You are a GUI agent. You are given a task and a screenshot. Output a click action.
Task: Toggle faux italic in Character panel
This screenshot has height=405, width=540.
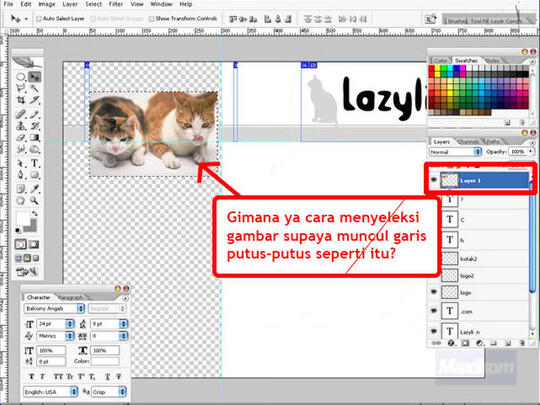tap(43, 377)
